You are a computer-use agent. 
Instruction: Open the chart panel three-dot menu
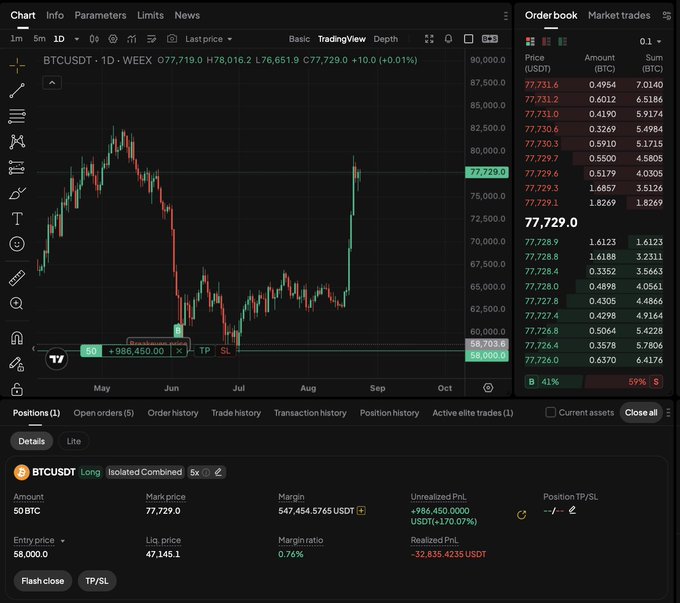506,16
